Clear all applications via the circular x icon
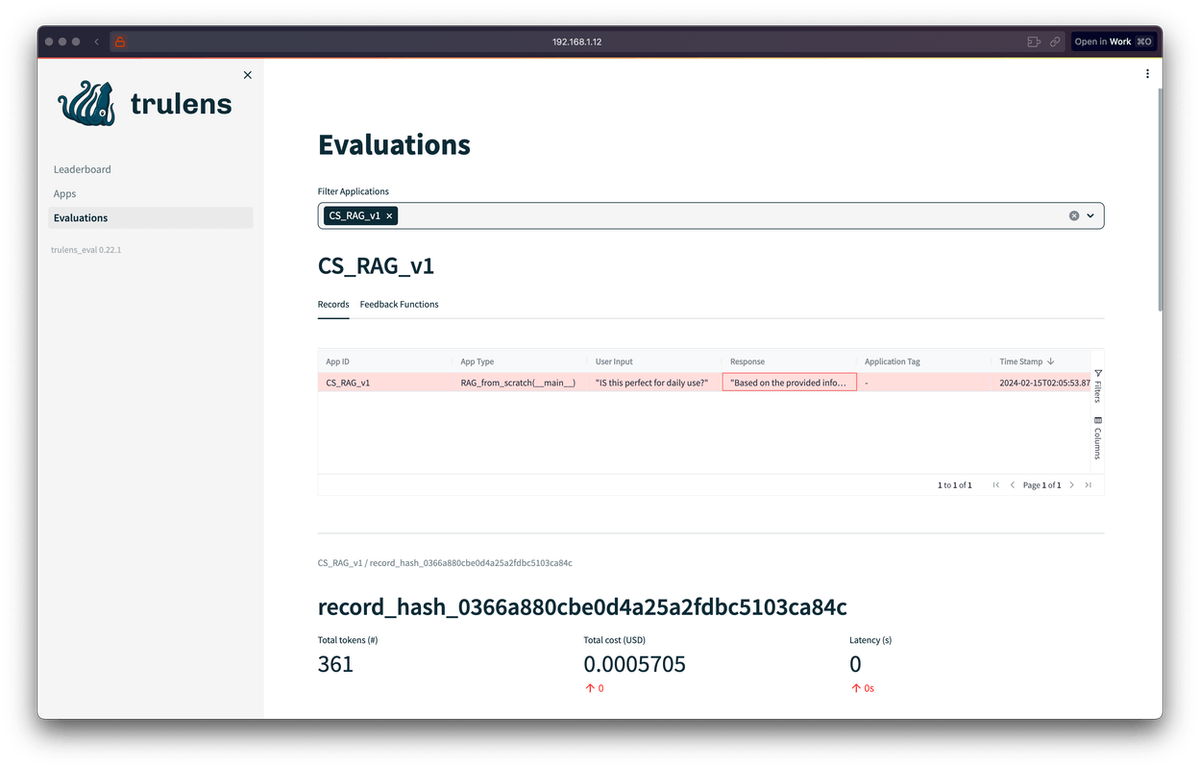 pyautogui.click(x=1074, y=215)
